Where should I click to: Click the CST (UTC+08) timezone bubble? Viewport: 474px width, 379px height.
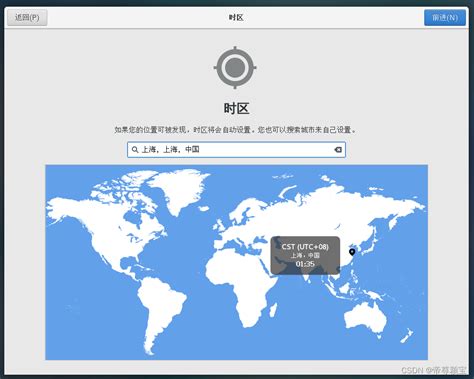coord(305,255)
